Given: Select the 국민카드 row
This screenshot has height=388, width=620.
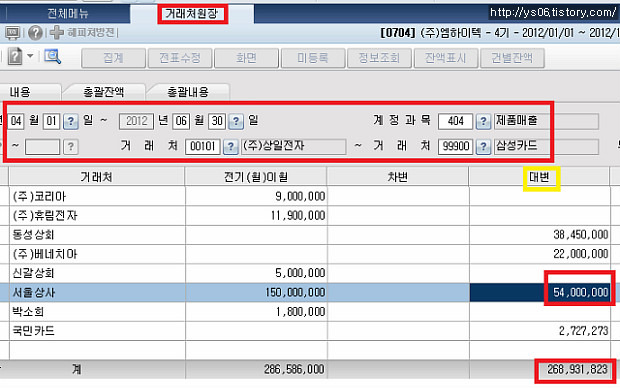Looking at the screenshot, I should coord(310,331).
